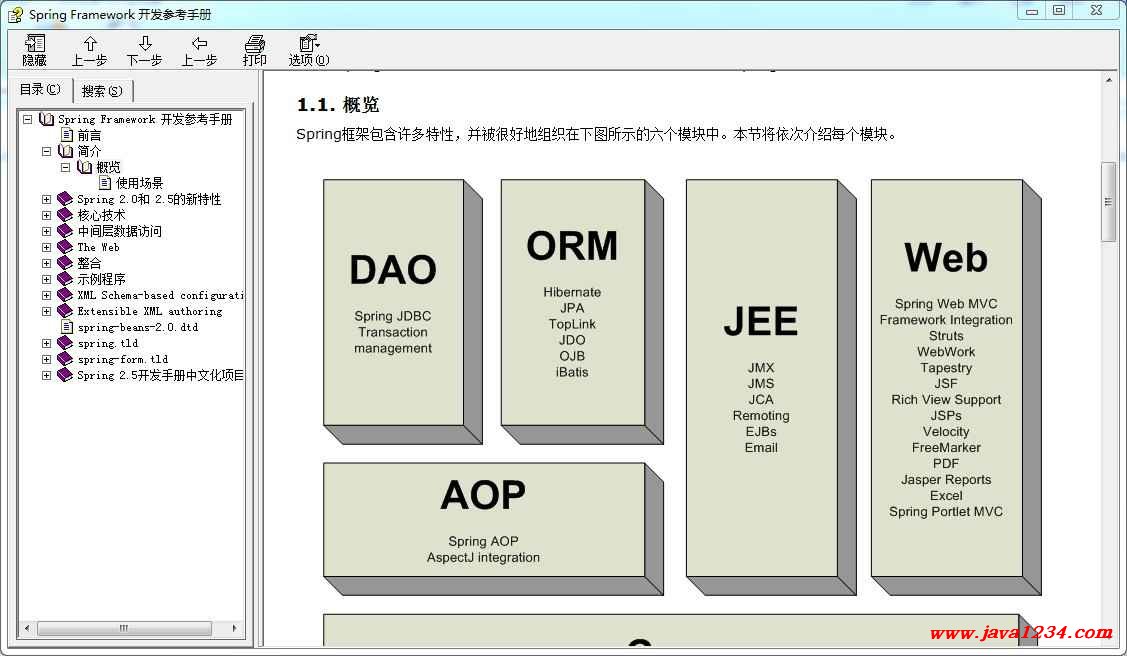Expand the XML Schema-based configuration node

[47, 295]
